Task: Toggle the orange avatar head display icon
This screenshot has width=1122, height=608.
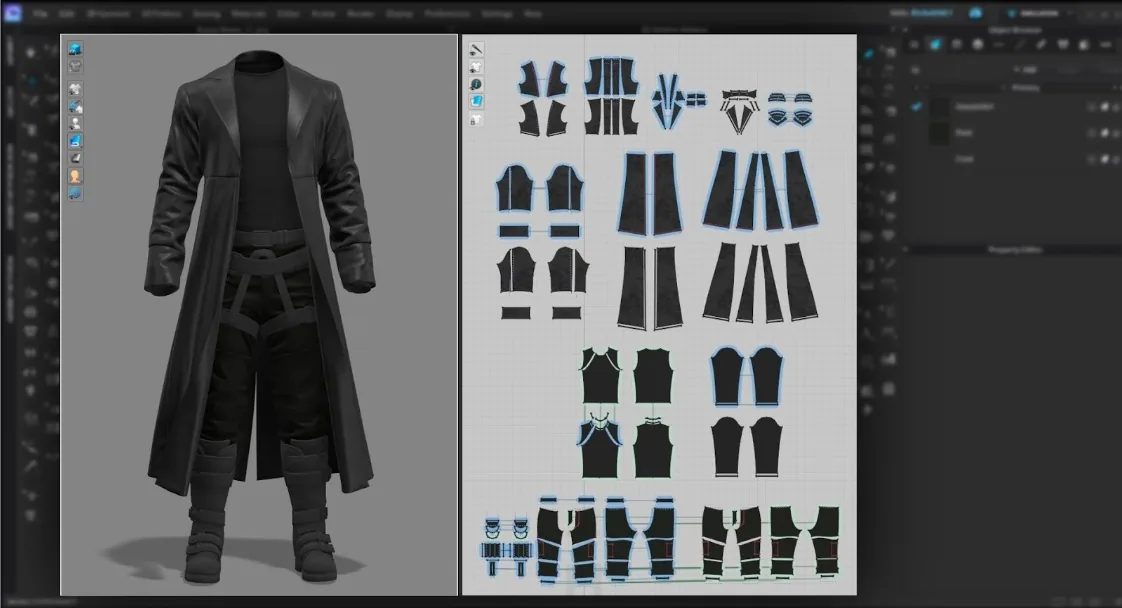Action: pos(75,176)
